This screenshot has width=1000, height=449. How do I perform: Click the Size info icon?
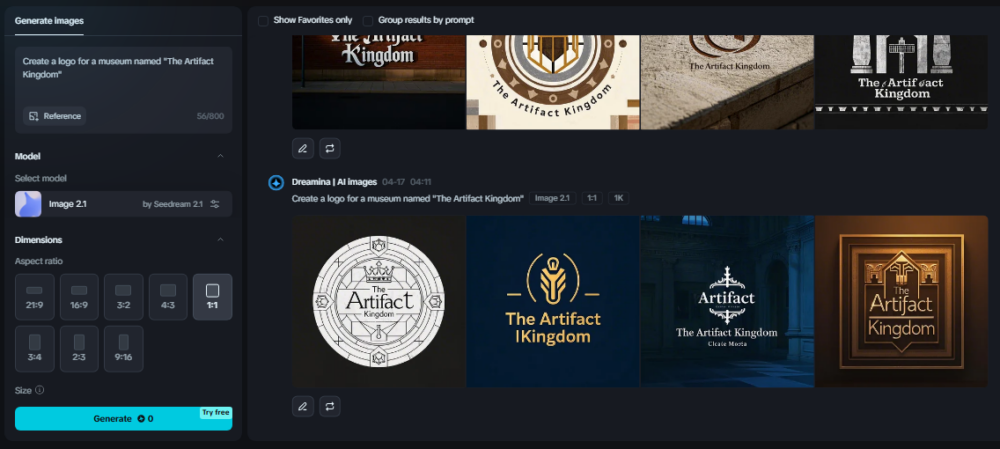pyautogui.click(x=40, y=390)
